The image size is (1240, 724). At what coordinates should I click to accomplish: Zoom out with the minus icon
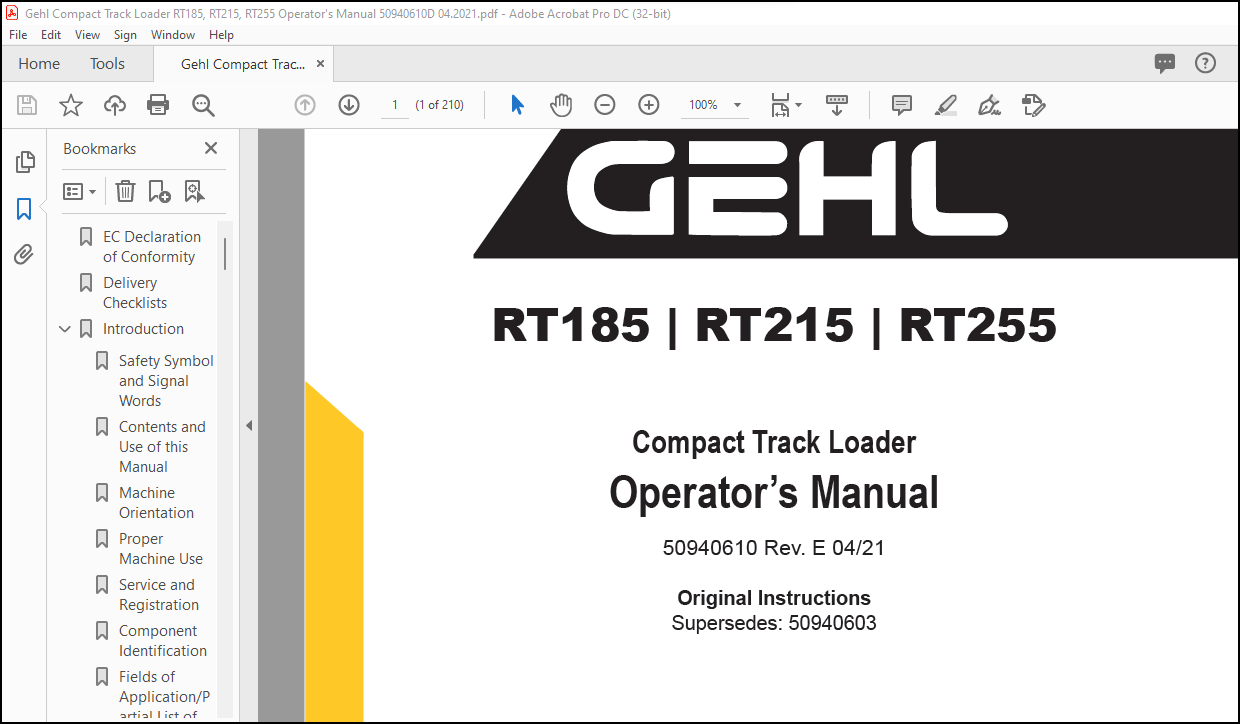pyautogui.click(x=605, y=105)
